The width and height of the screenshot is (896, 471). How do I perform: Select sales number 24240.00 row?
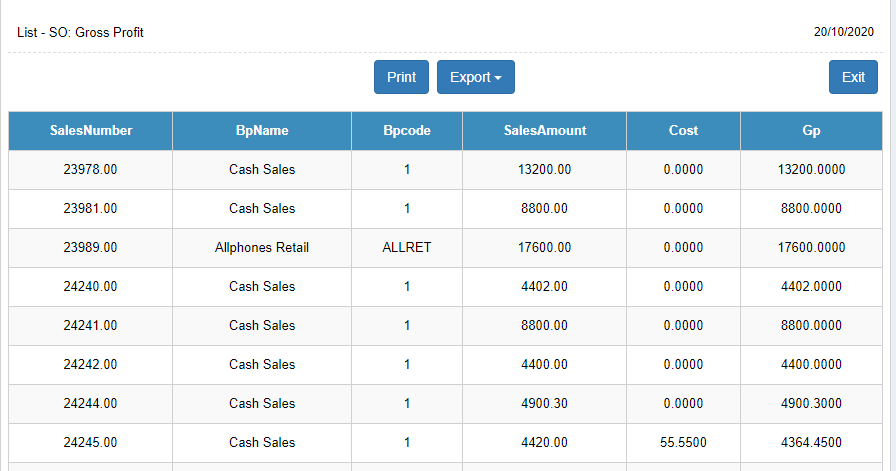pos(445,286)
